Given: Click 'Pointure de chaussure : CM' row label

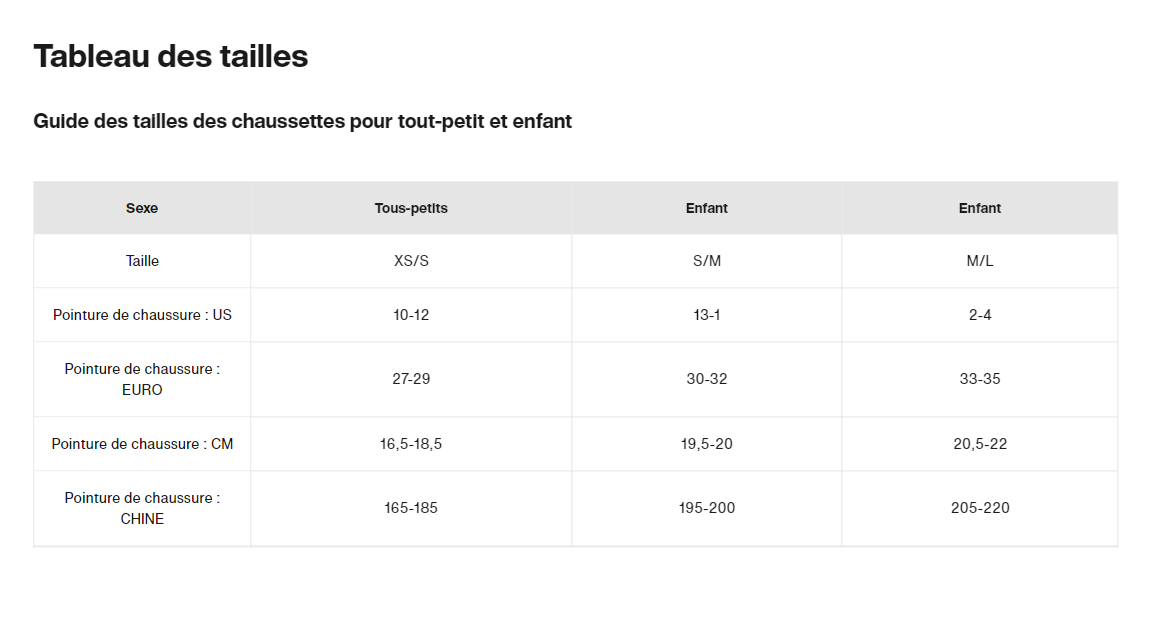Looking at the screenshot, I should point(142,444).
